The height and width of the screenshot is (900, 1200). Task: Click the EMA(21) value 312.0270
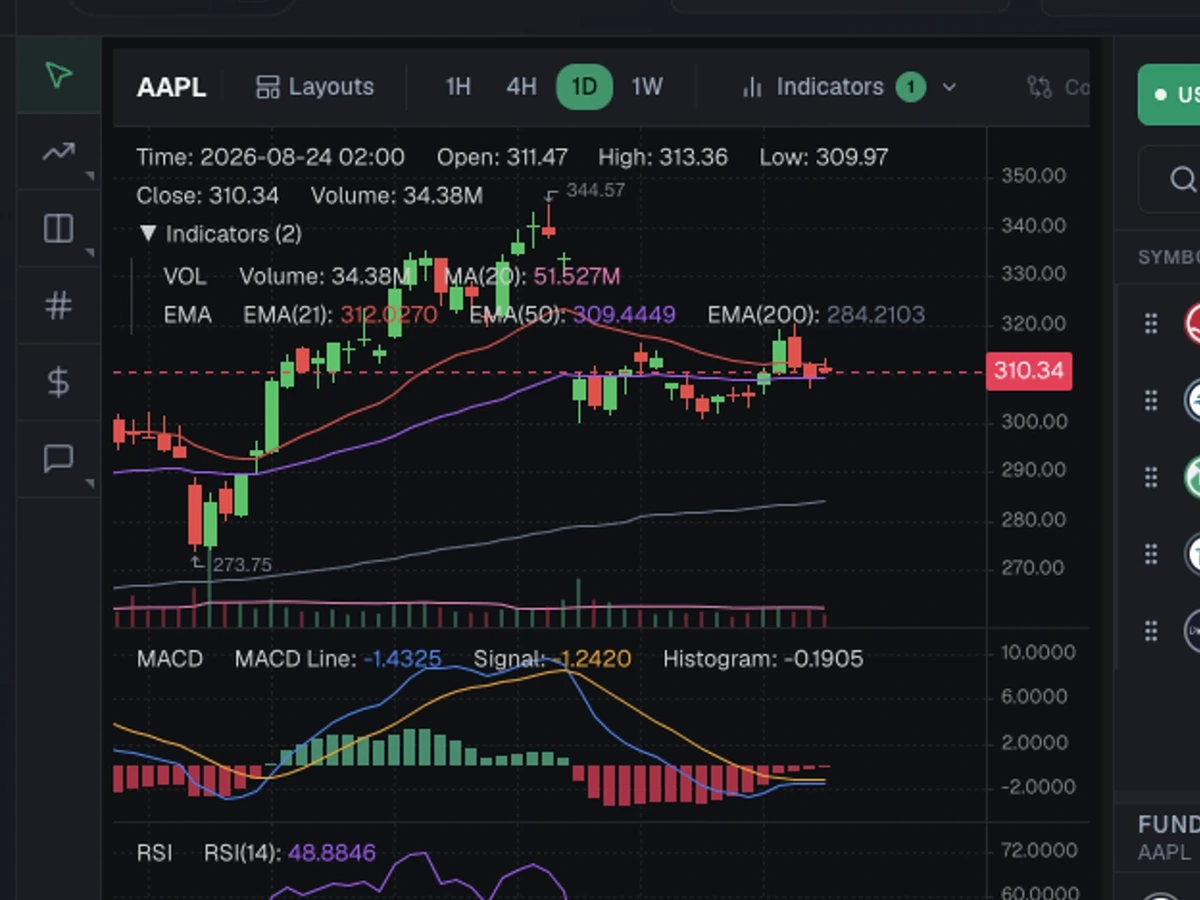point(388,315)
